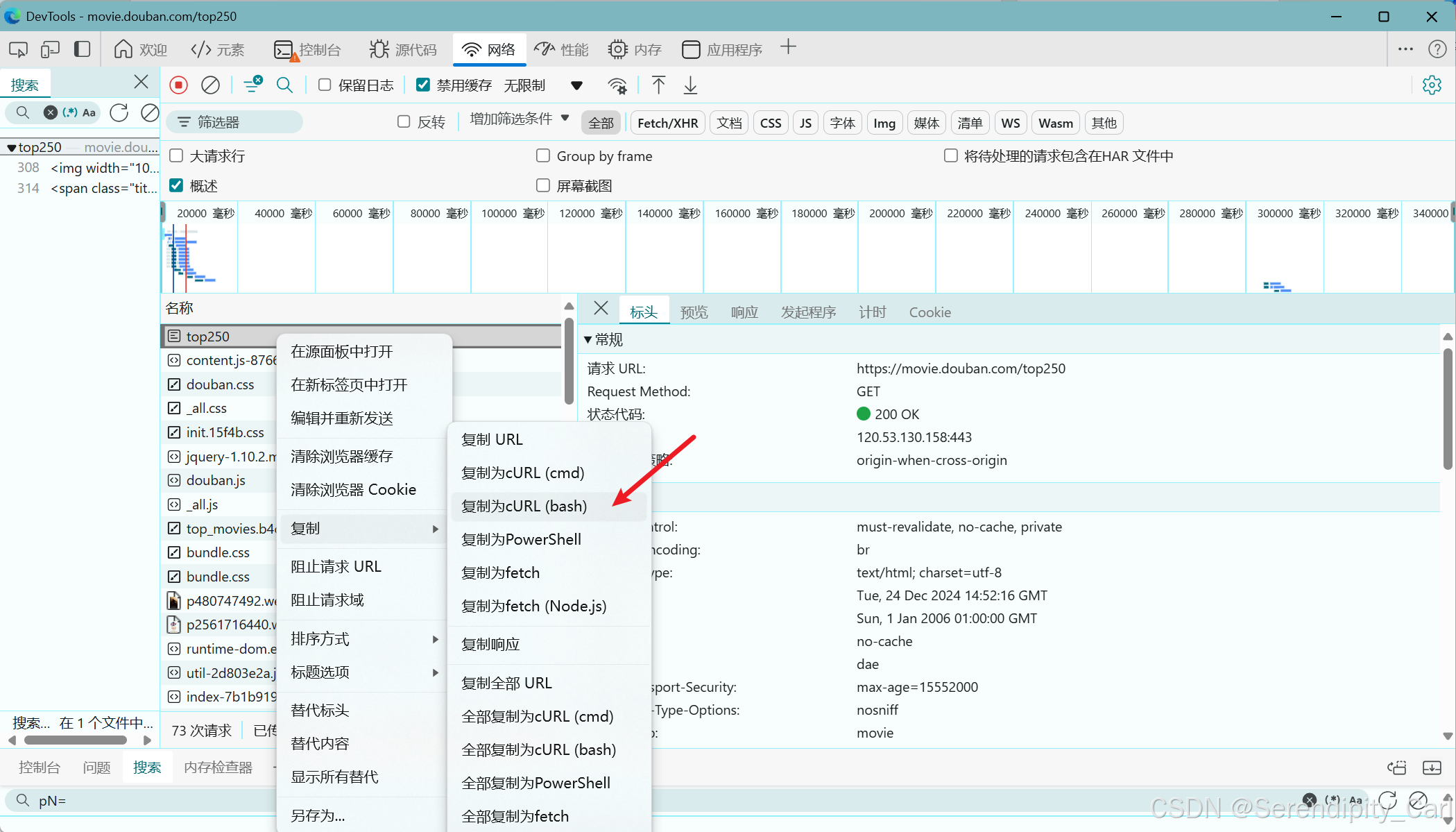Open the network search magnifier icon
This screenshot has width=1456, height=832.
click(x=284, y=85)
